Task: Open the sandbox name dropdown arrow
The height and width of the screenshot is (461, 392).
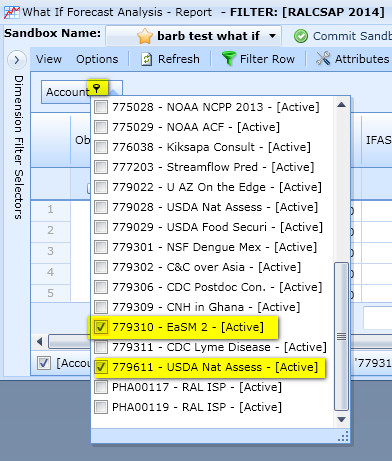Action: (272, 36)
